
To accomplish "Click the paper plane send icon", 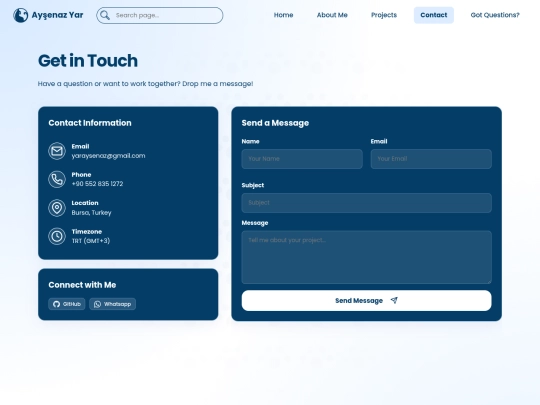I will click(x=394, y=300).
